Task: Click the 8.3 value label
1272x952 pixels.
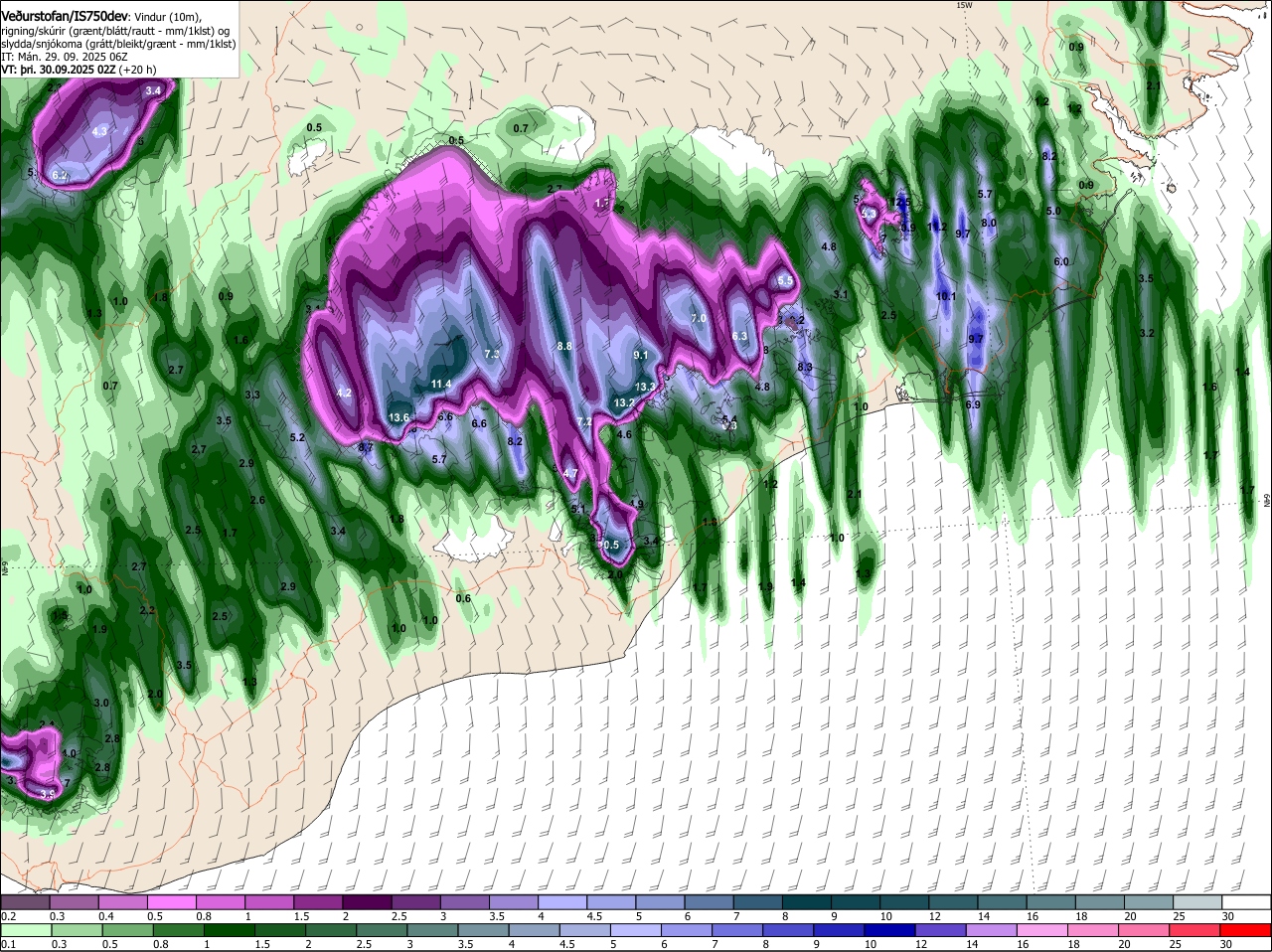Action: pos(805,367)
